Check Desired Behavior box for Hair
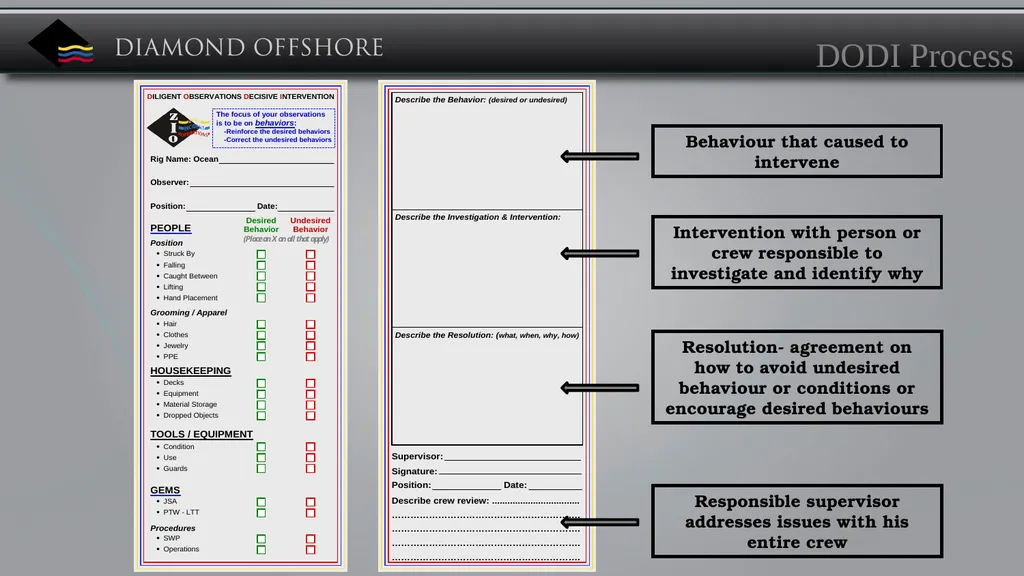The height and width of the screenshot is (576, 1024). point(261,324)
